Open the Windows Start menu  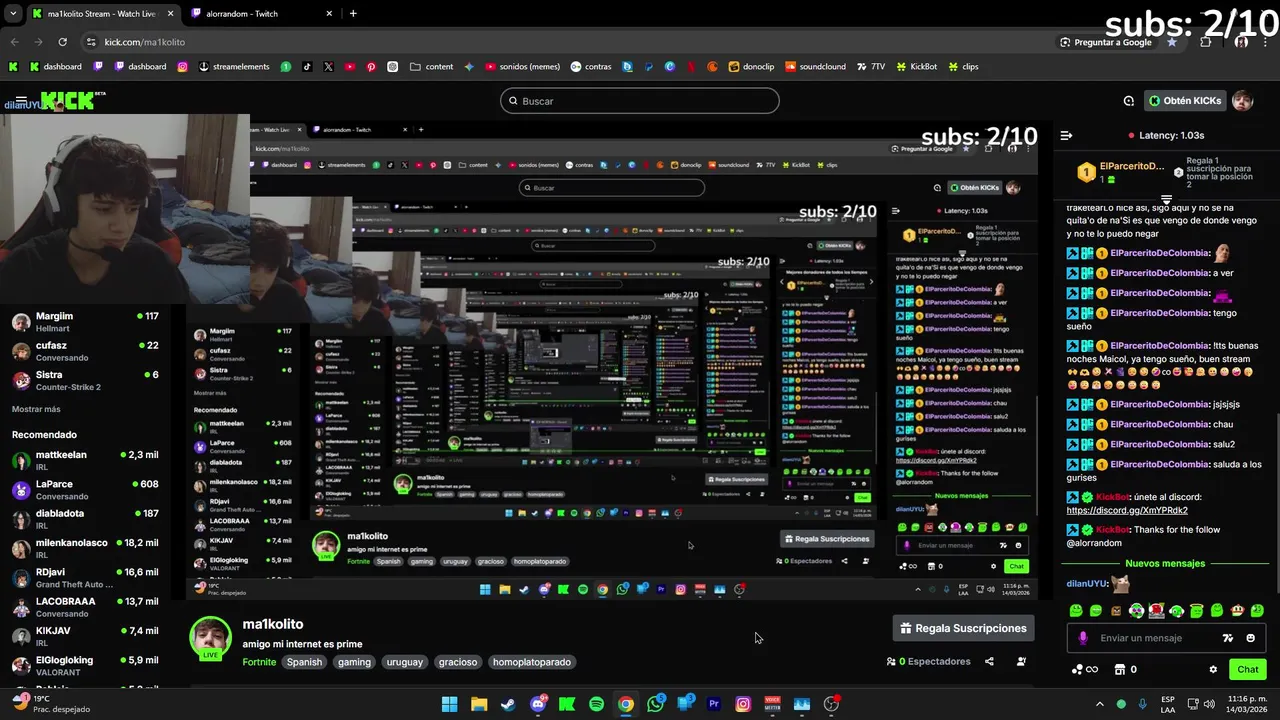[x=450, y=704]
